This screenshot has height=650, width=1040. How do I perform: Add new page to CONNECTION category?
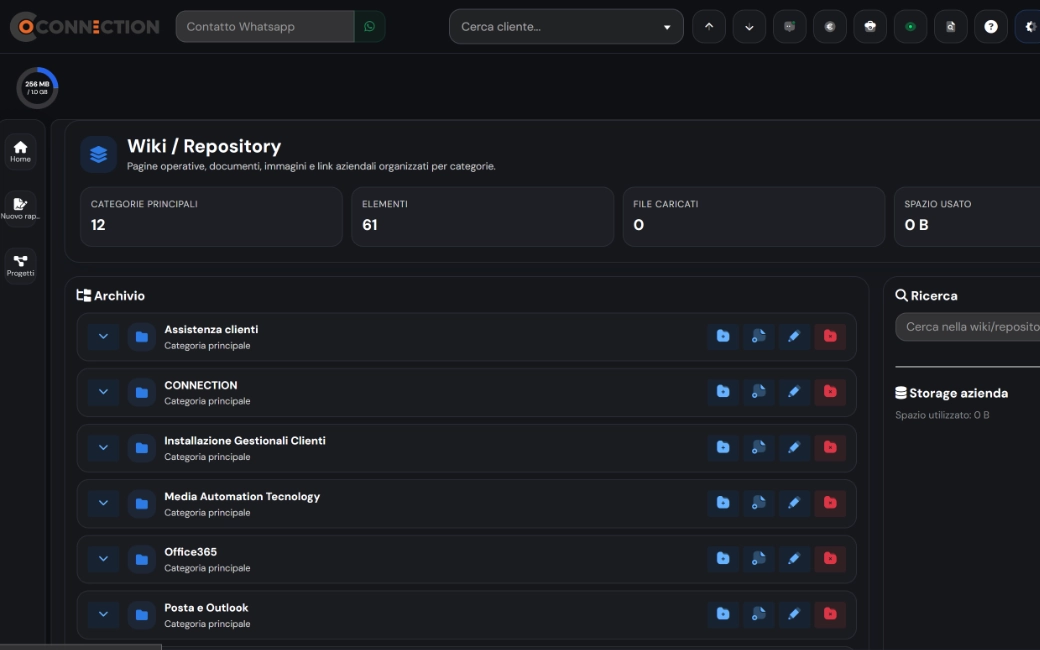coord(759,392)
